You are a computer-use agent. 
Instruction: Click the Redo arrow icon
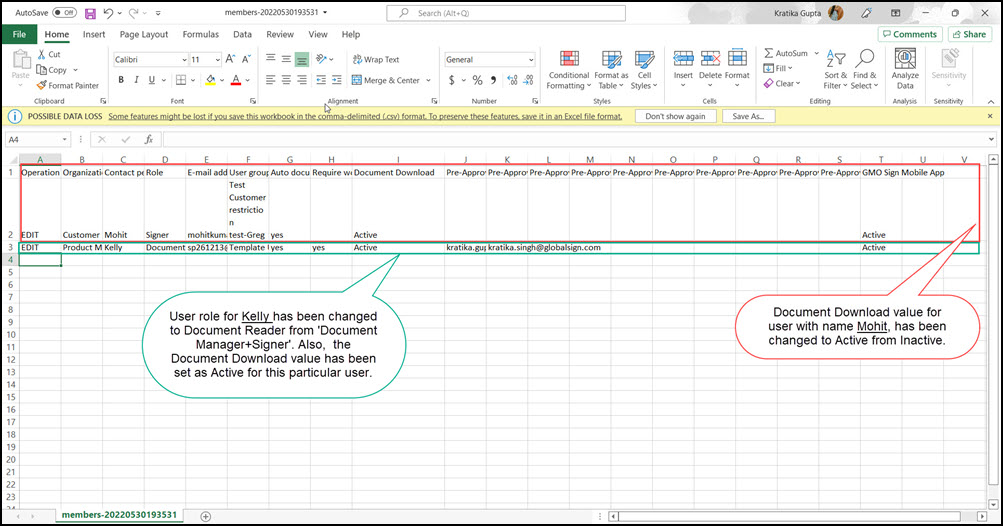point(133,13)
